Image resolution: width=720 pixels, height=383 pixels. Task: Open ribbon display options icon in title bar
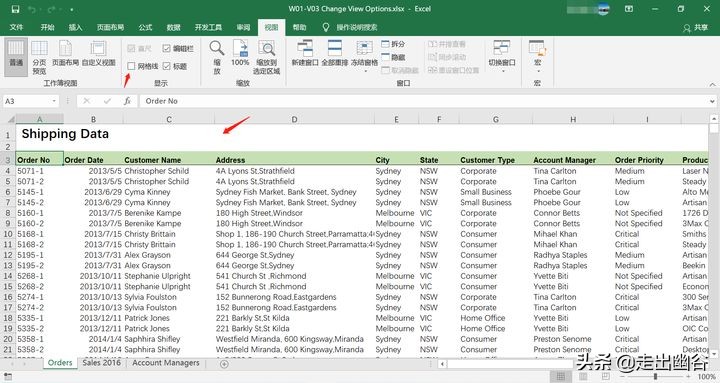(x=629, y=9)
